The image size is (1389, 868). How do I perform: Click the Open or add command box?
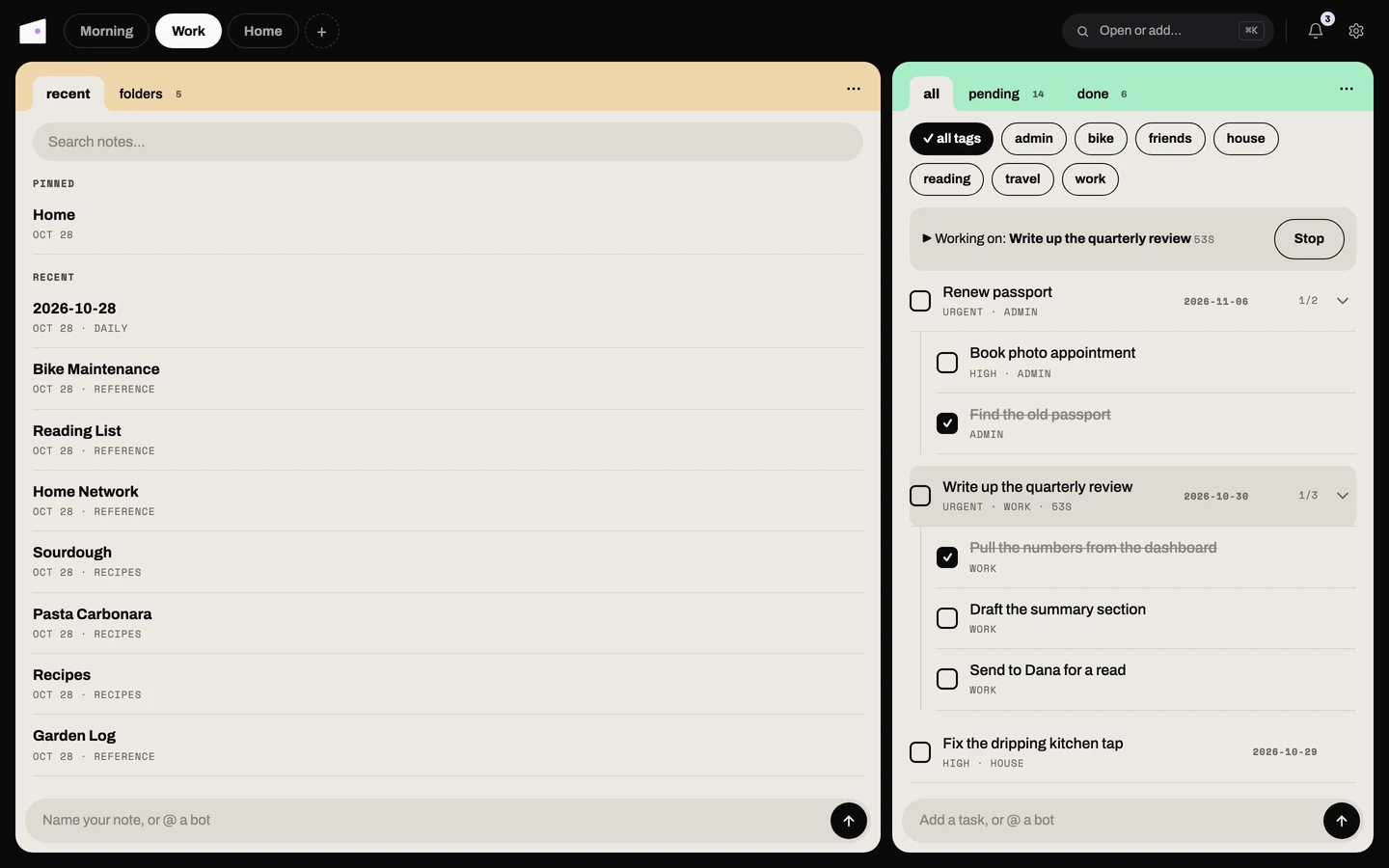(x=1168, y=31)
